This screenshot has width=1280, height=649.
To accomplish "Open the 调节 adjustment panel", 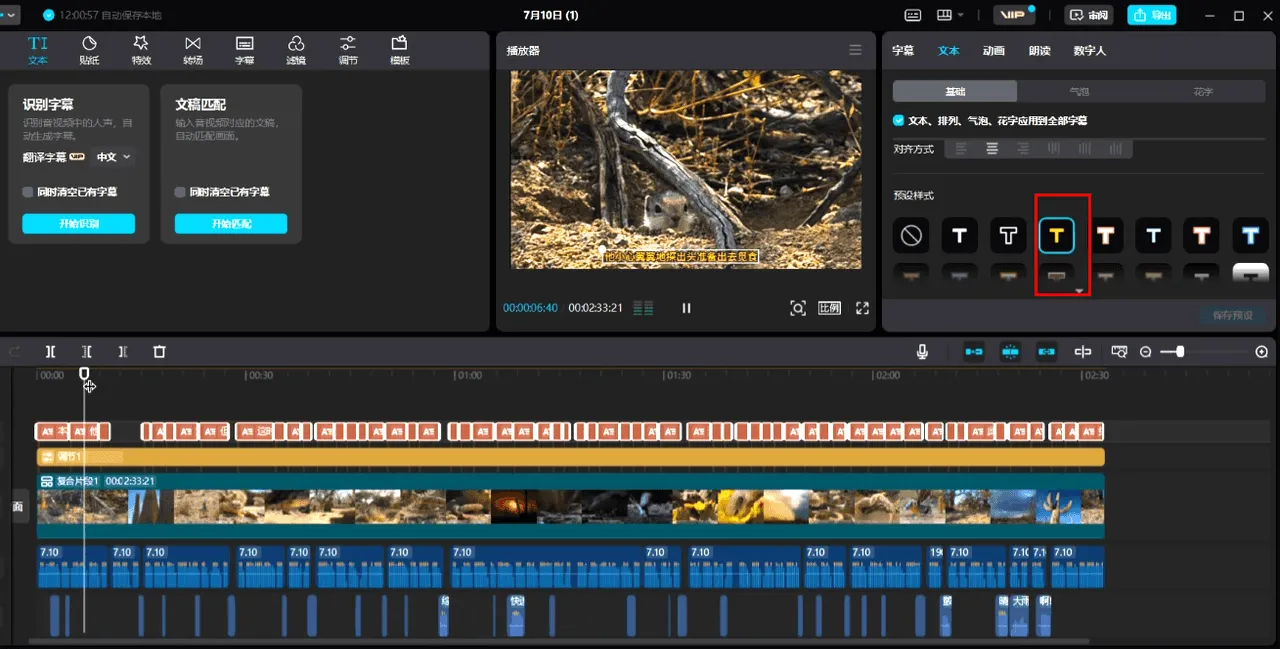I will [348, 49].
